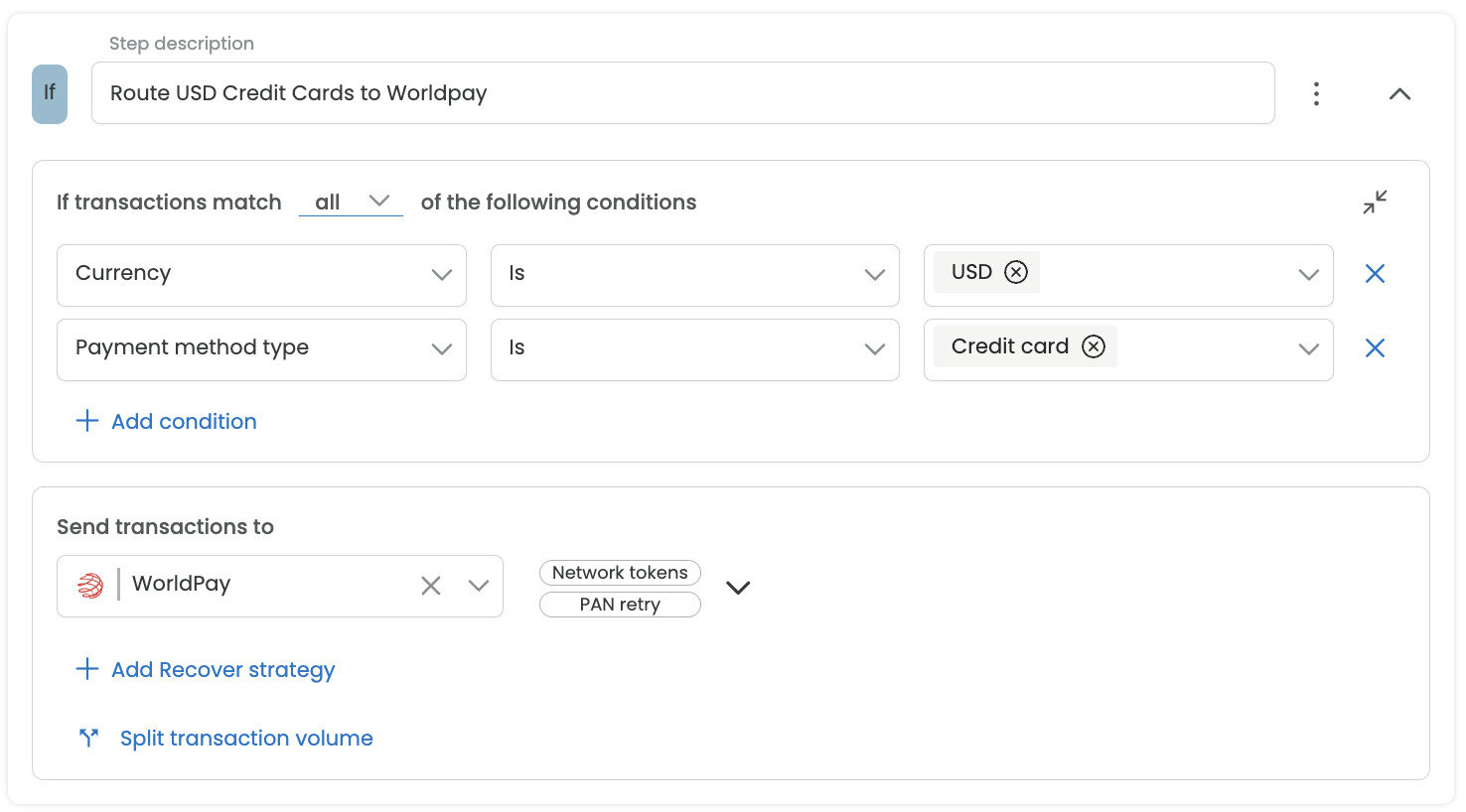Viewport: 1466px width, 812px height.
Task: Open the Is operator dropdown for Payment method
Action: click(x=694, y=349)
